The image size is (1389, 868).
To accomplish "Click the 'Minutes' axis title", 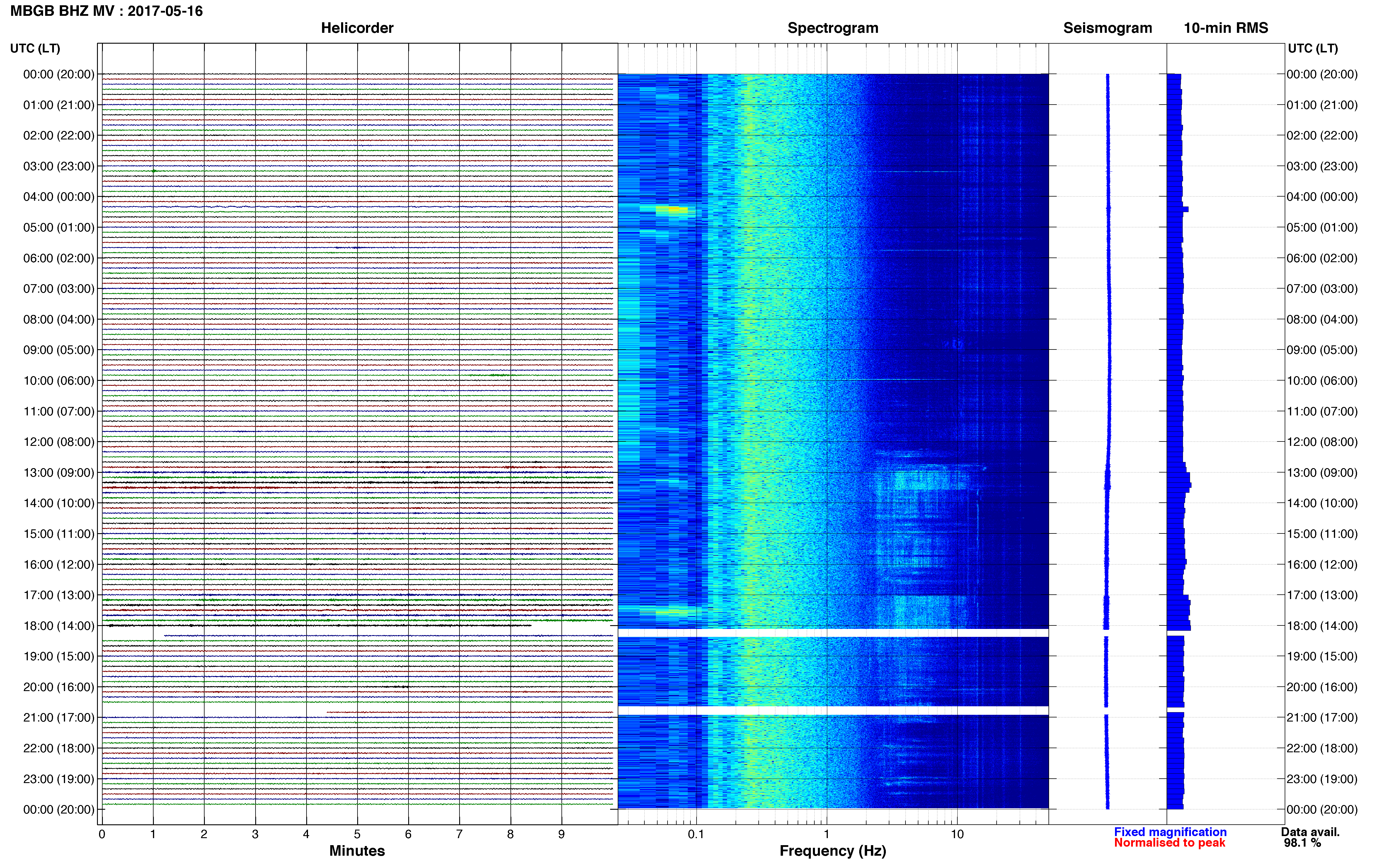I will pos(357,851).
